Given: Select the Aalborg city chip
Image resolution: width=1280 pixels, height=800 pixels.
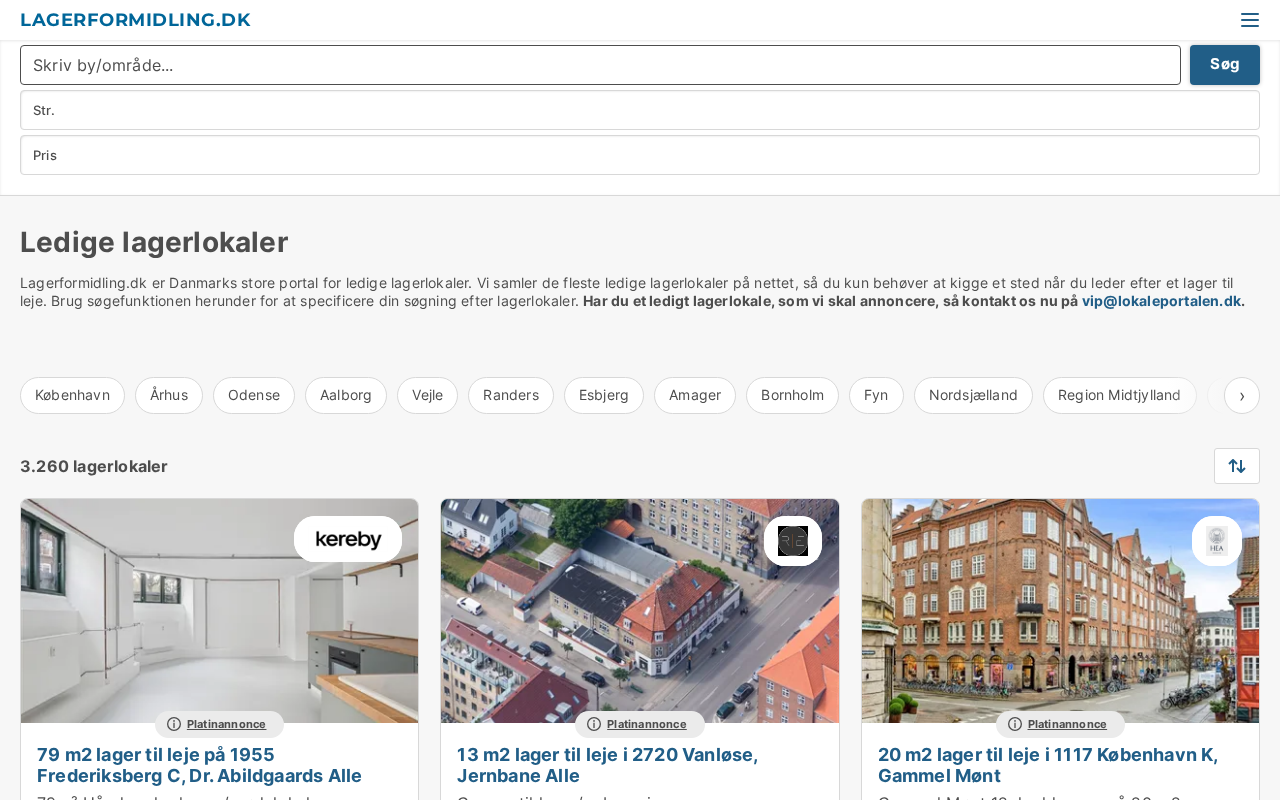Looking at the screenshot, I should 346,395.
